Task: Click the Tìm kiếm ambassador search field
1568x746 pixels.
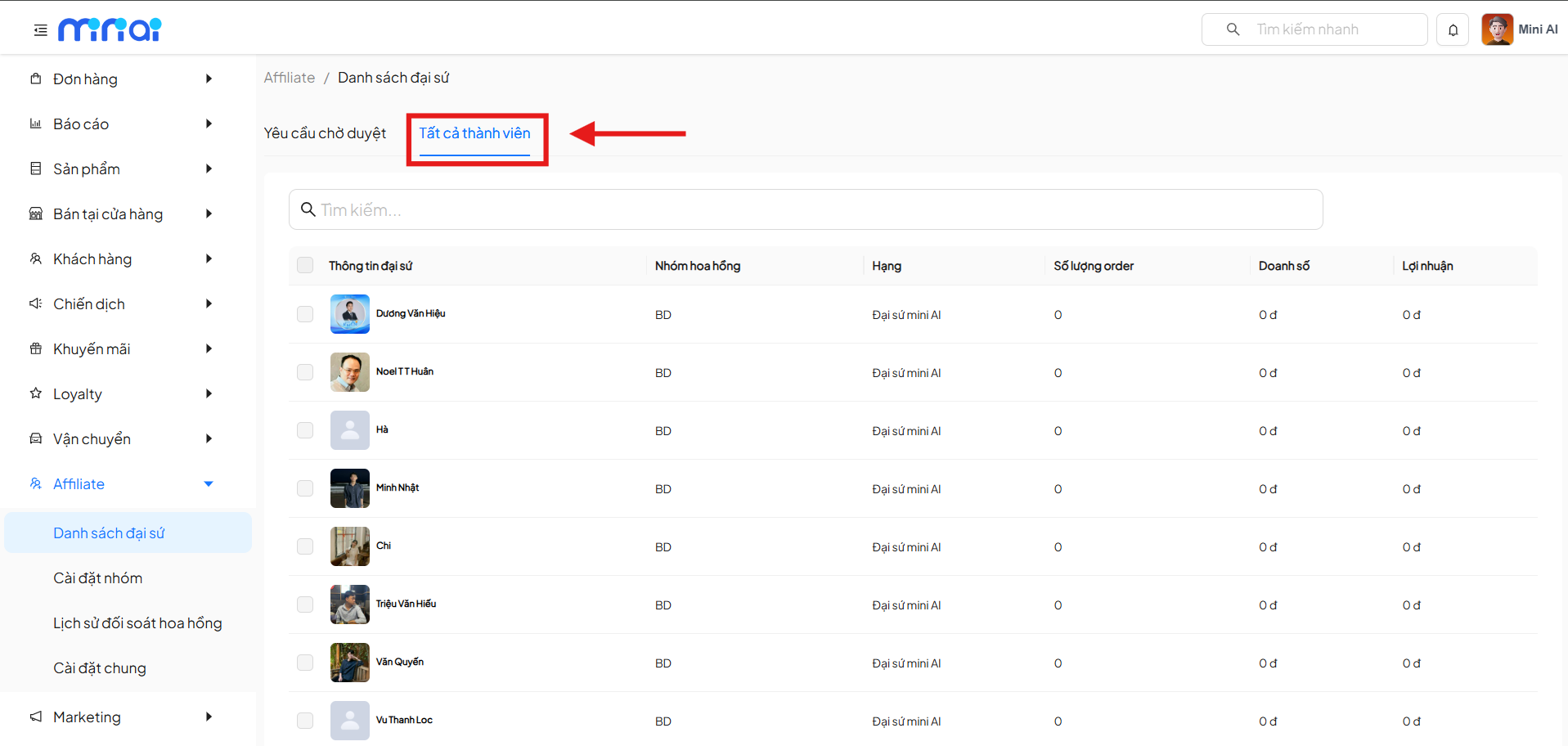Action: 806,210
